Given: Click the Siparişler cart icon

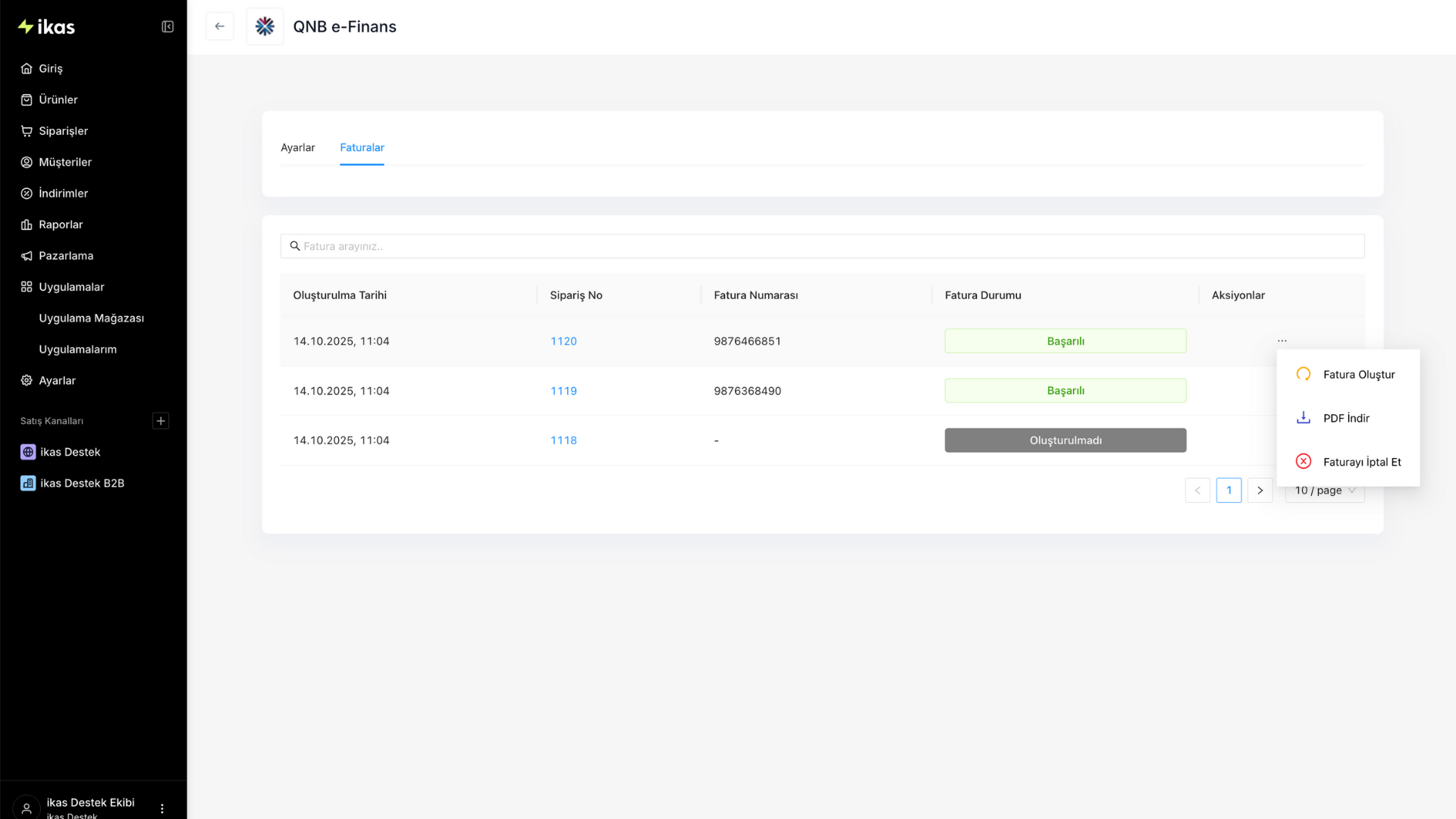Looking at the screenshot, I should [27, 130].
